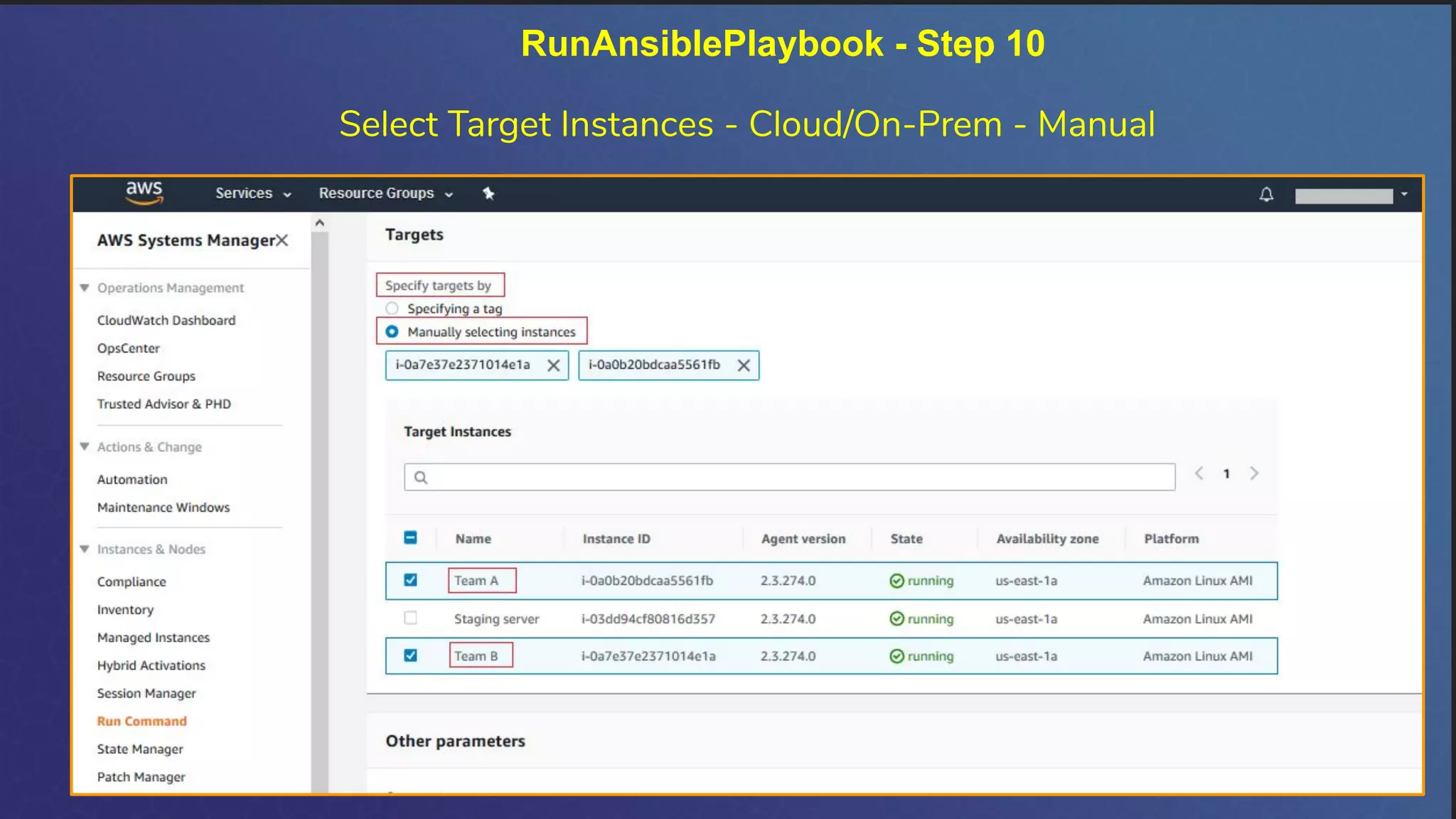This screenshot has width=1456, height=819.
Task: Open Resource Groups sidebar link
Action: pos(146,376)
